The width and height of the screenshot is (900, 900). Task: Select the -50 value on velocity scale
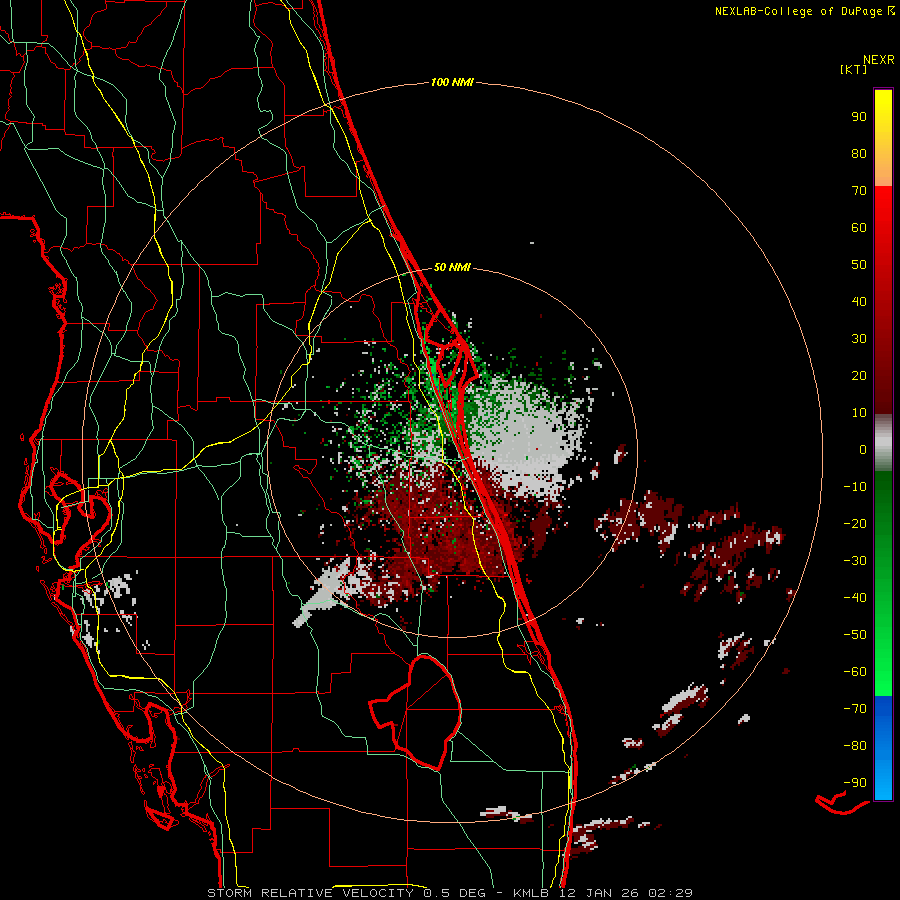click(855, 635)
